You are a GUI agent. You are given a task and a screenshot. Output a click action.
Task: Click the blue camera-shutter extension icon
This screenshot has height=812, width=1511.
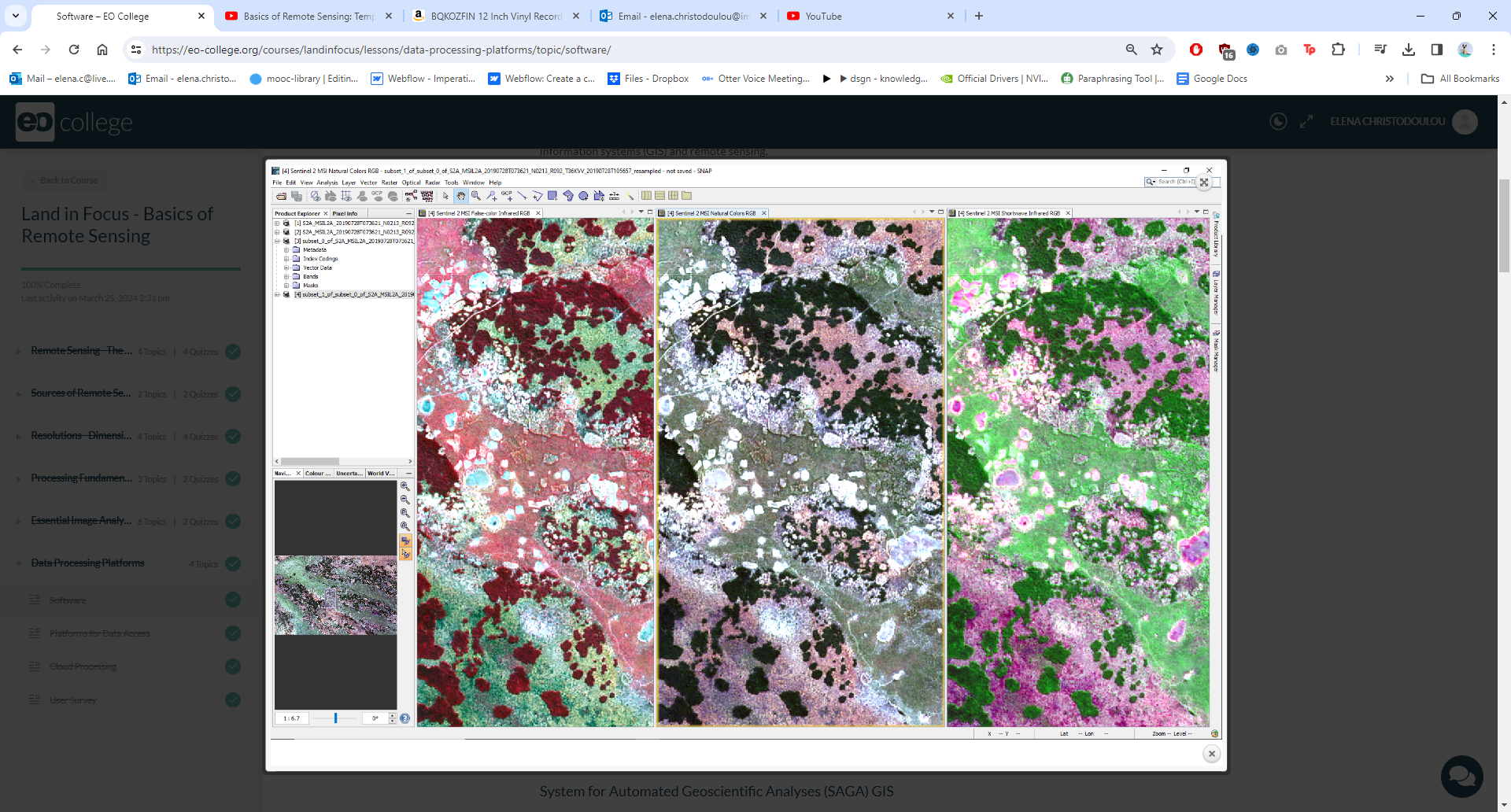[1253, 50]
